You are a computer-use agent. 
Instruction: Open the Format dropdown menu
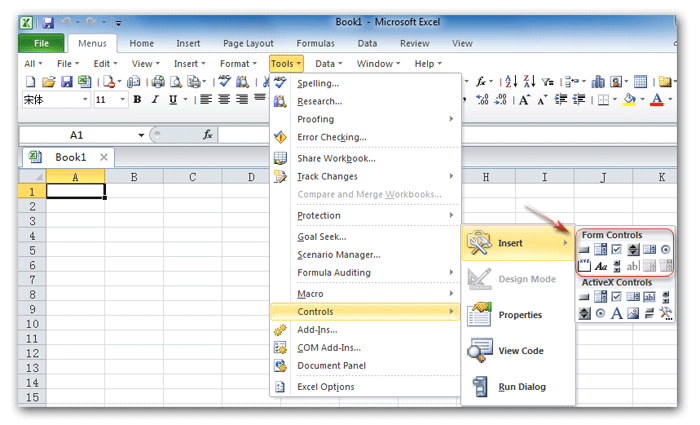point(238,64)
